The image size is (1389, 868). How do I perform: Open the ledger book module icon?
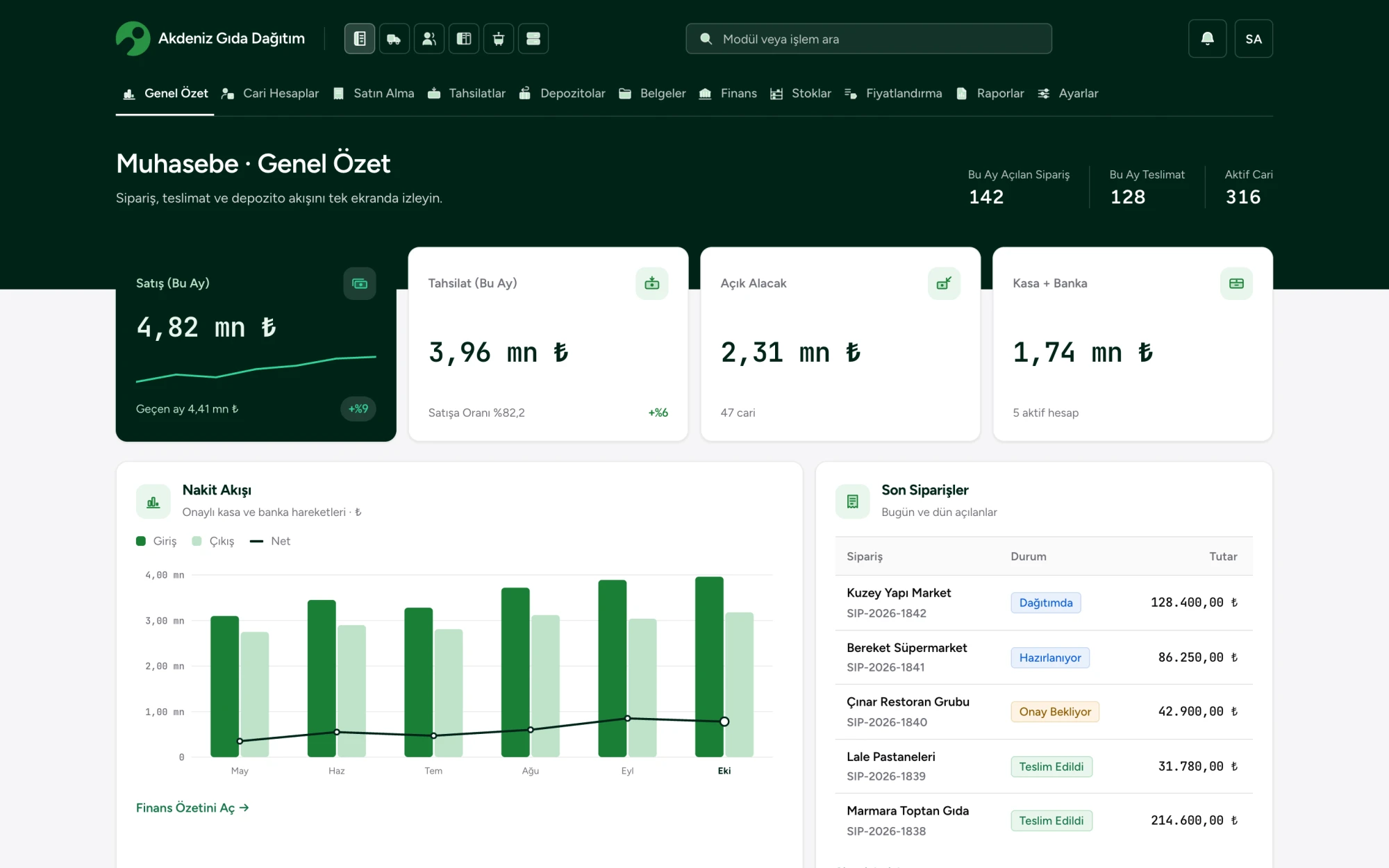(x=360, y=39)
